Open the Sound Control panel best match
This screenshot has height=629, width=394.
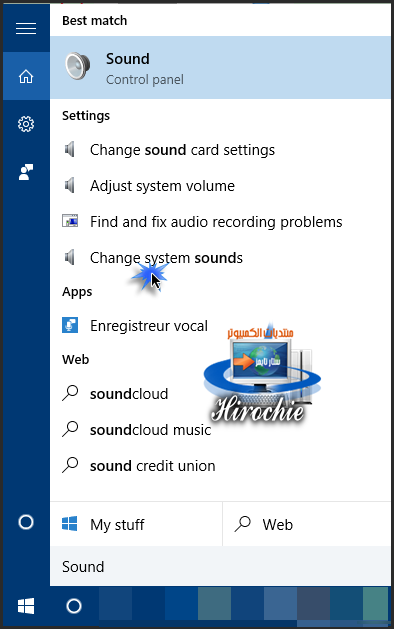click(220, 68)
